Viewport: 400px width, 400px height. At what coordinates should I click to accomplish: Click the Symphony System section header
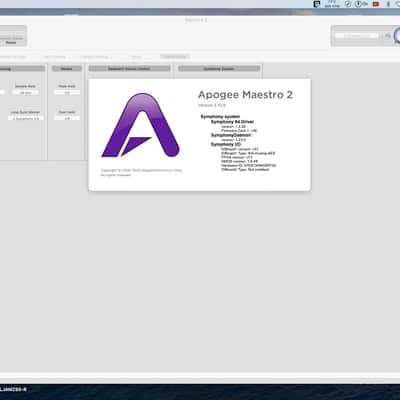point(219,69)
